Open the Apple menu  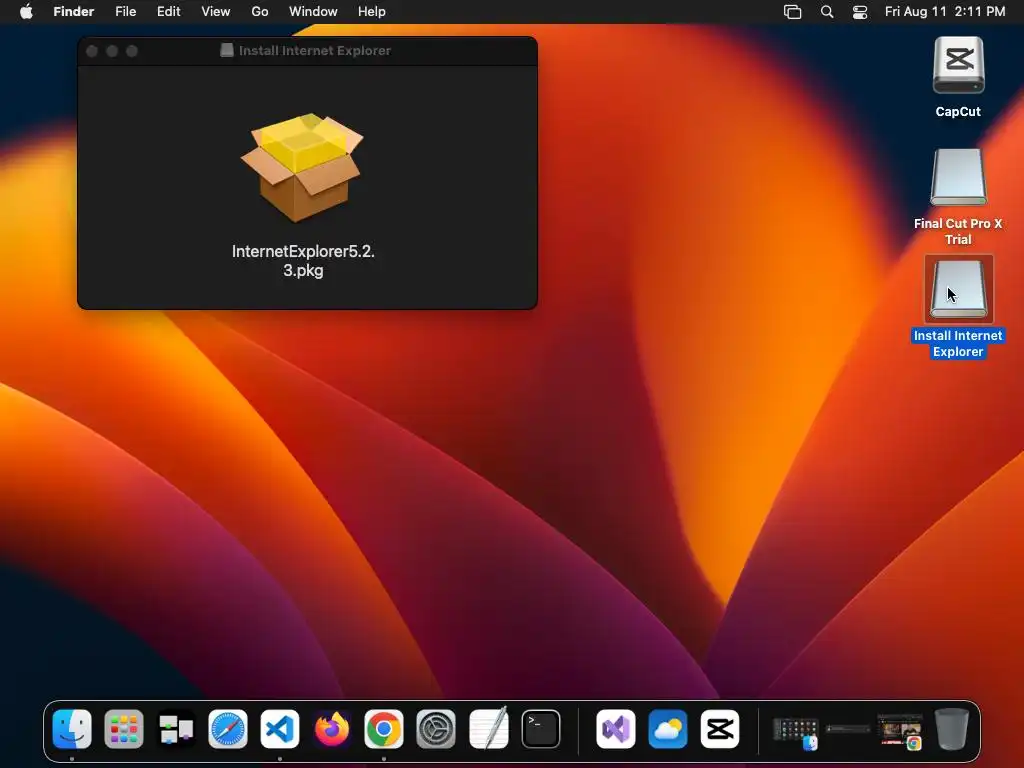pos(26,12)
